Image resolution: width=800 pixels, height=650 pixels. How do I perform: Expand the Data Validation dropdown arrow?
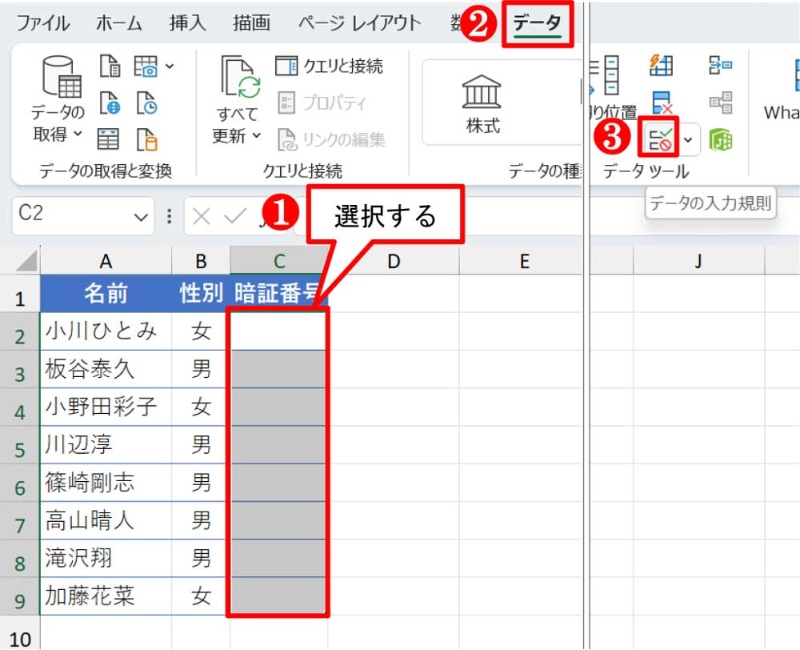(688, 139)
